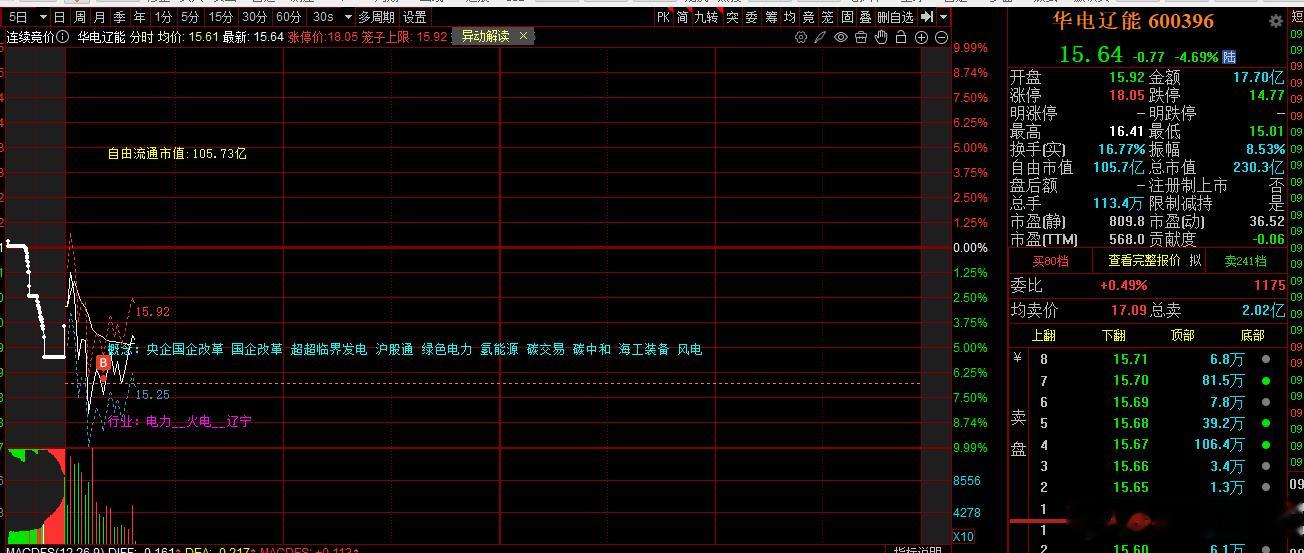
Task: Close the 异动解读 tag
Action: coord(524,36)
